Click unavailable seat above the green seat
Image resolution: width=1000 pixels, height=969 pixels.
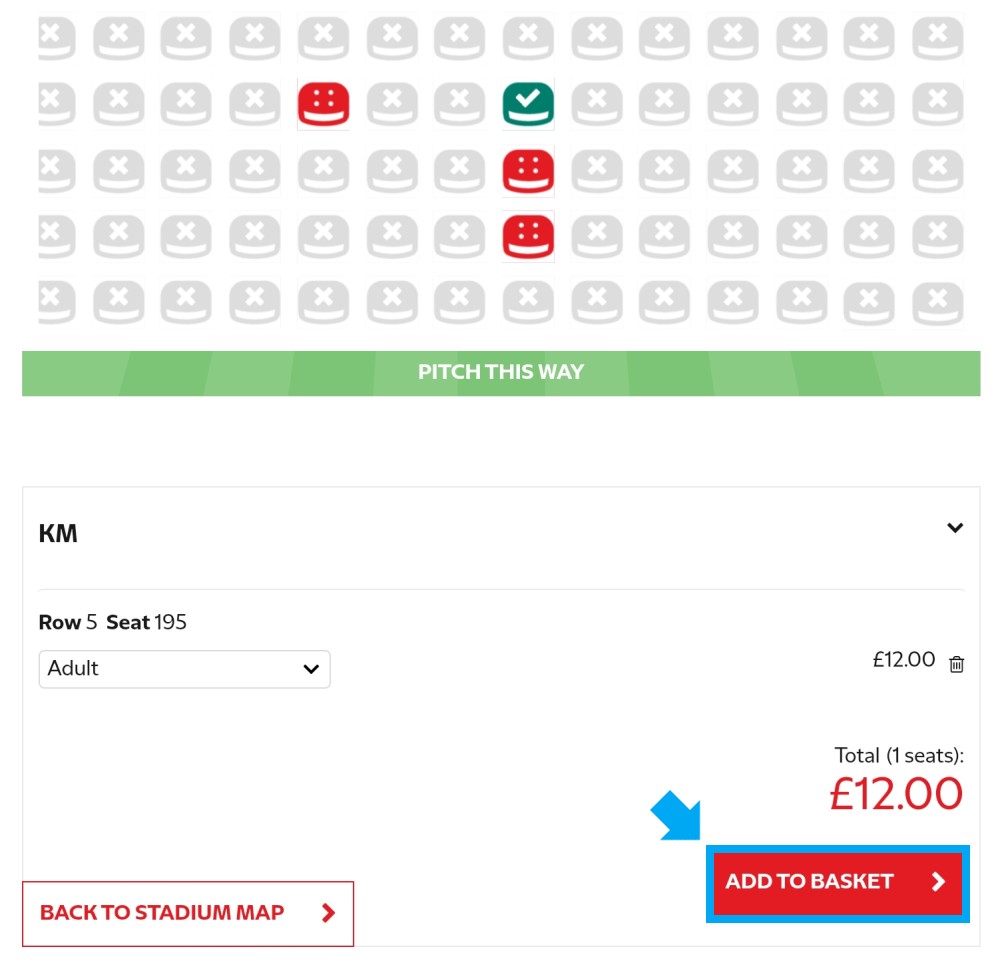527,38
